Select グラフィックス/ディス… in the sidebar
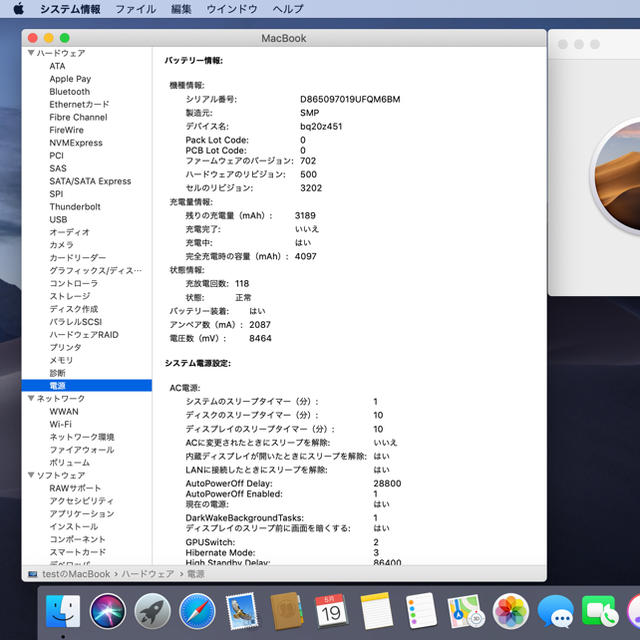Screen dimensions: 640x640 (96, 271)
